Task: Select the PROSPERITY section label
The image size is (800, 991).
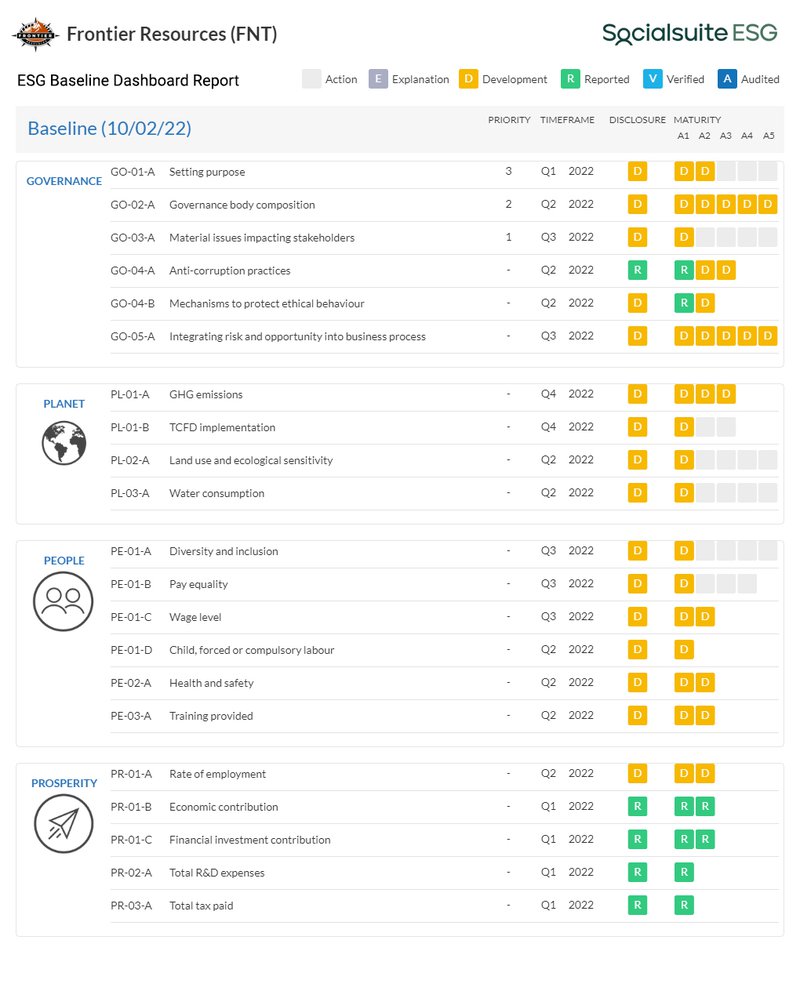Action: [64, 783]
